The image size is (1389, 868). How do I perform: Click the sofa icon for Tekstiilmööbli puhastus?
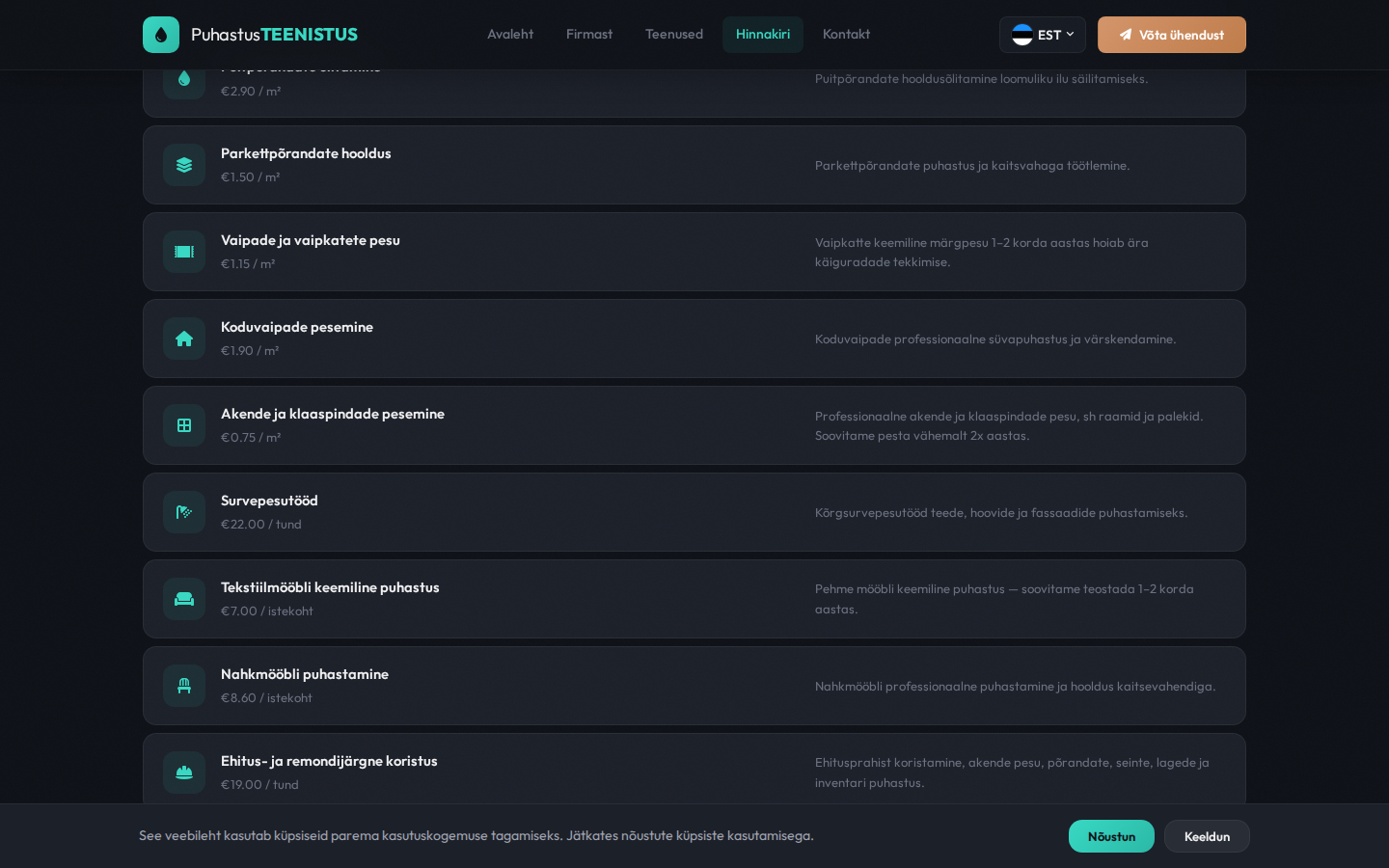pyautogui.click(x=184, y=599)
